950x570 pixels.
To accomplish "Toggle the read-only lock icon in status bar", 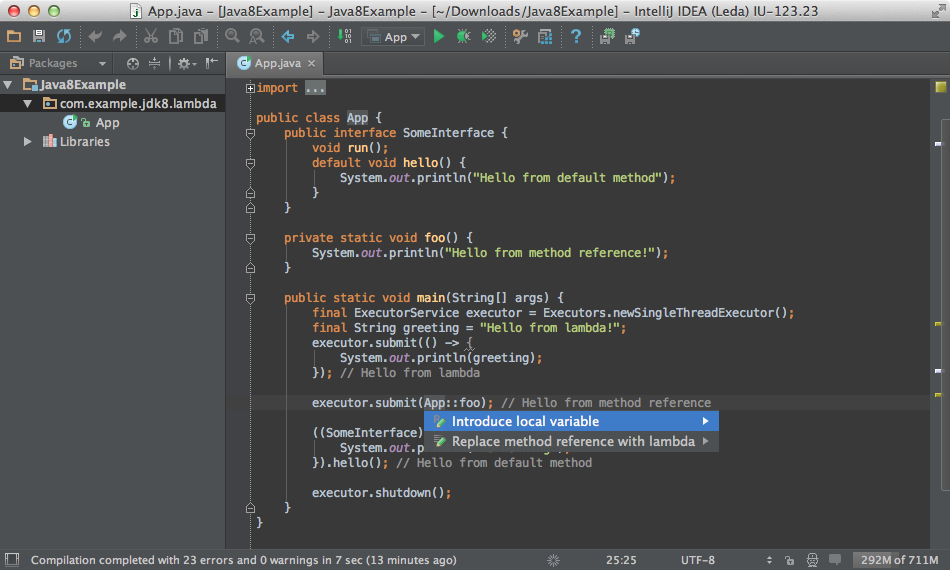I will [x=790, y=560].
